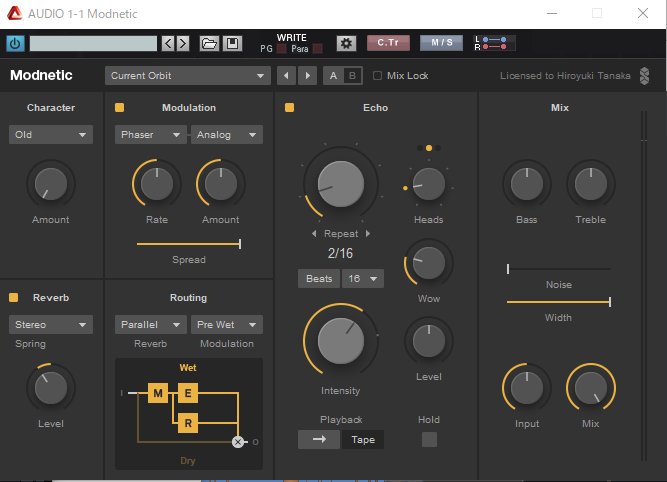The image size is (667, 482).
Task: Decrease Repeat with left arrow
Action: coord(314,234)
